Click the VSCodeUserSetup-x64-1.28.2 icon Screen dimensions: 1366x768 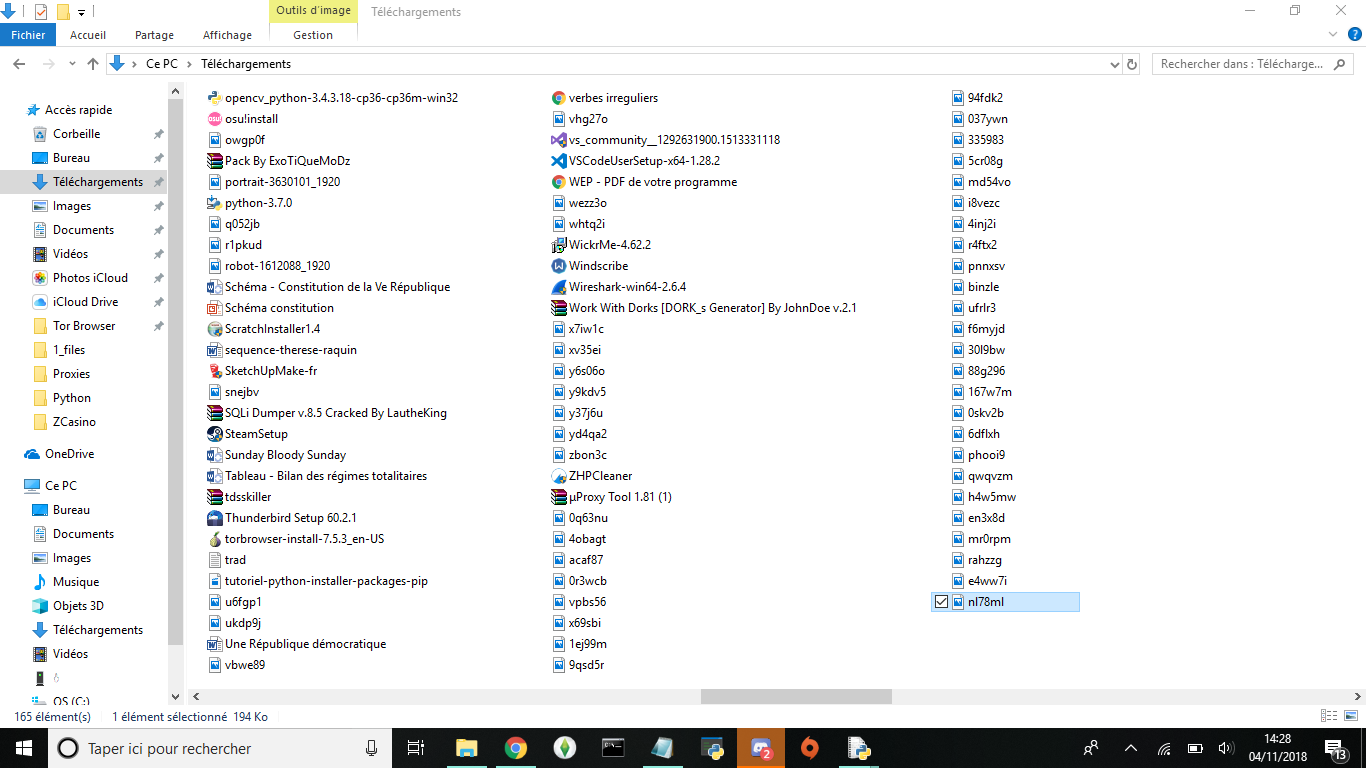559,161
